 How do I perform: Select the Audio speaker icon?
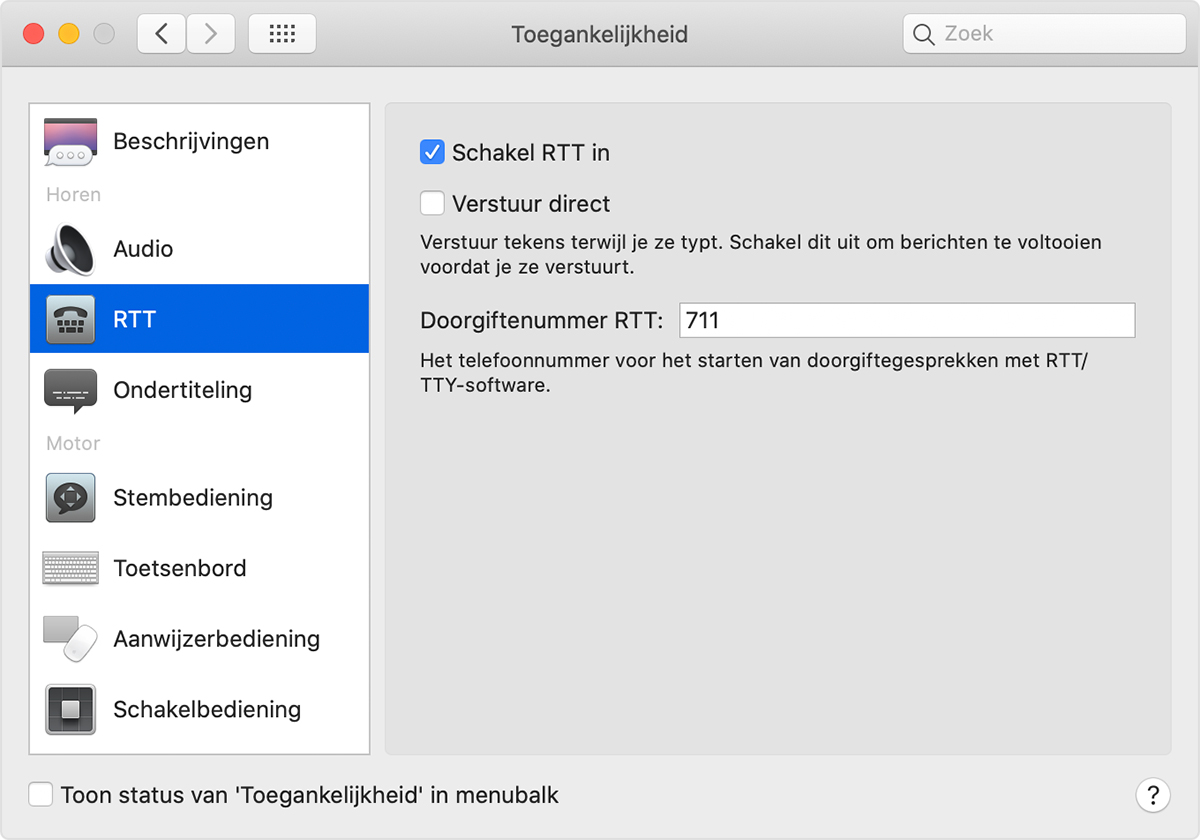point(70,249)
